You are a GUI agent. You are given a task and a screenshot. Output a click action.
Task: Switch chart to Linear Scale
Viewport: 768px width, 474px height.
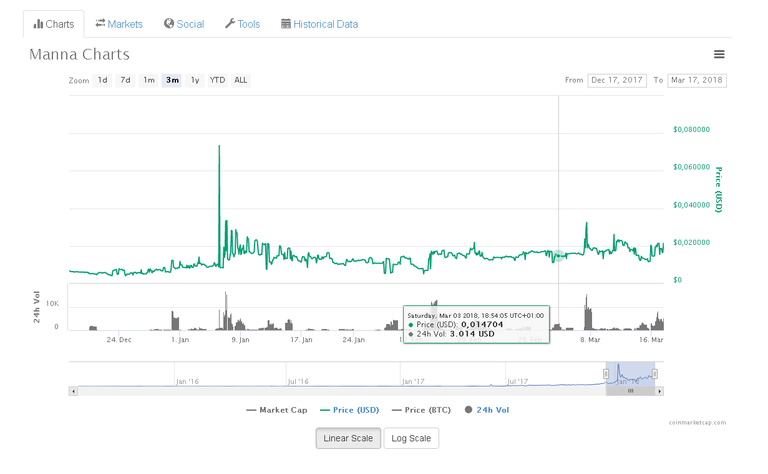click(348, 438)
